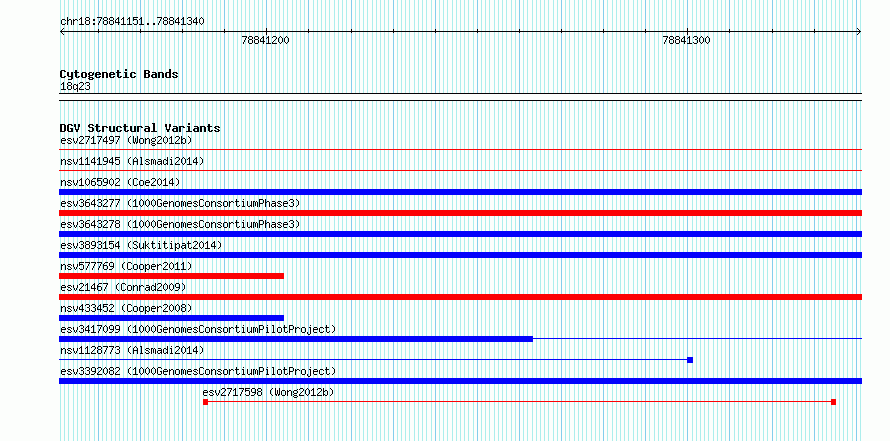Screen dimensions: 890x441
Task: Click the Cytogenetic Bands track title
Action: pyautogui.click(x=119, y=74)
